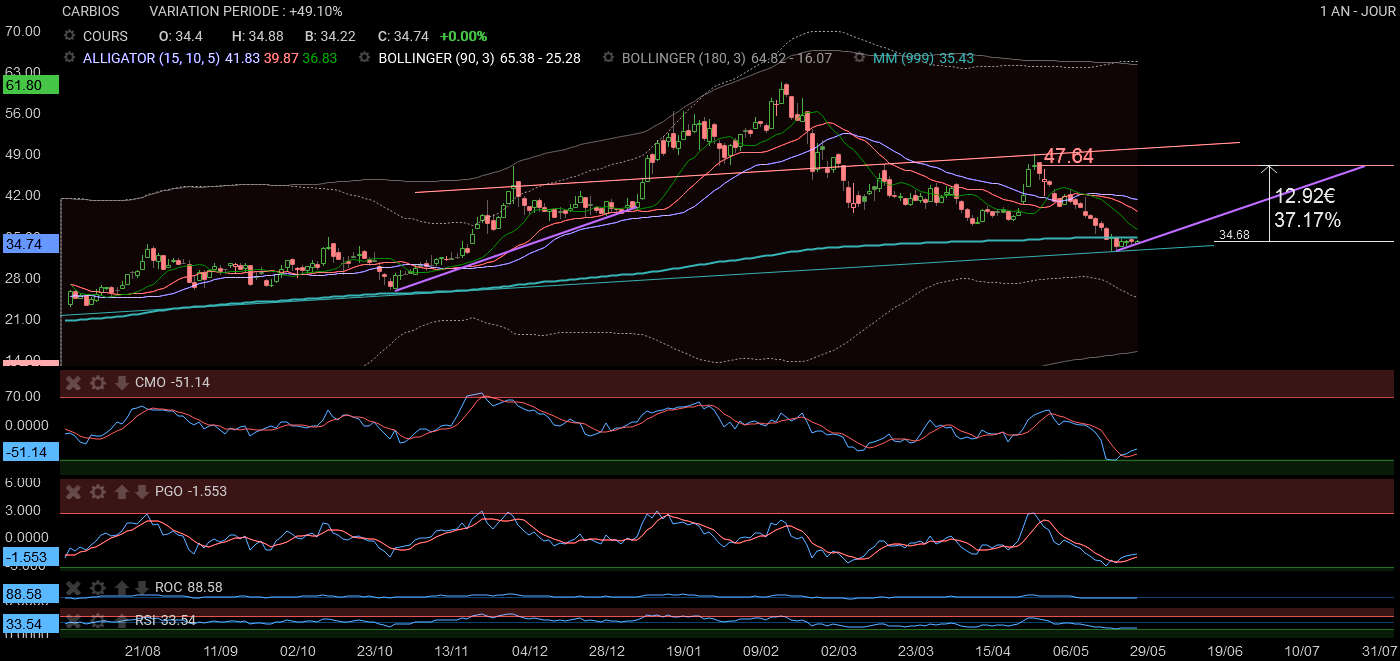The image size is (1400, 661).
Task: Click the CMO -51.14 panel title
Action: coord(172,382)
